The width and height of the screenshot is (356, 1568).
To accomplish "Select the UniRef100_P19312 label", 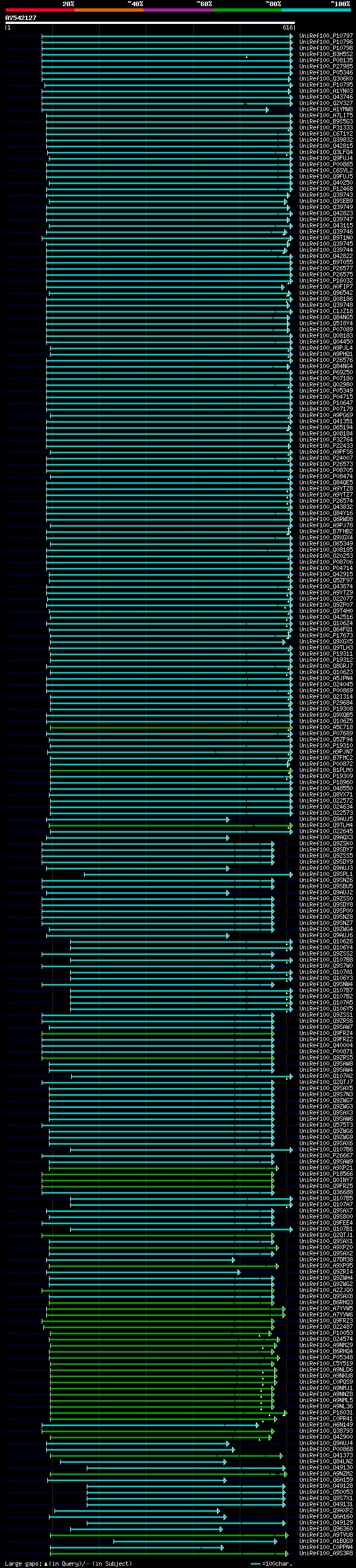I will 326,660.
